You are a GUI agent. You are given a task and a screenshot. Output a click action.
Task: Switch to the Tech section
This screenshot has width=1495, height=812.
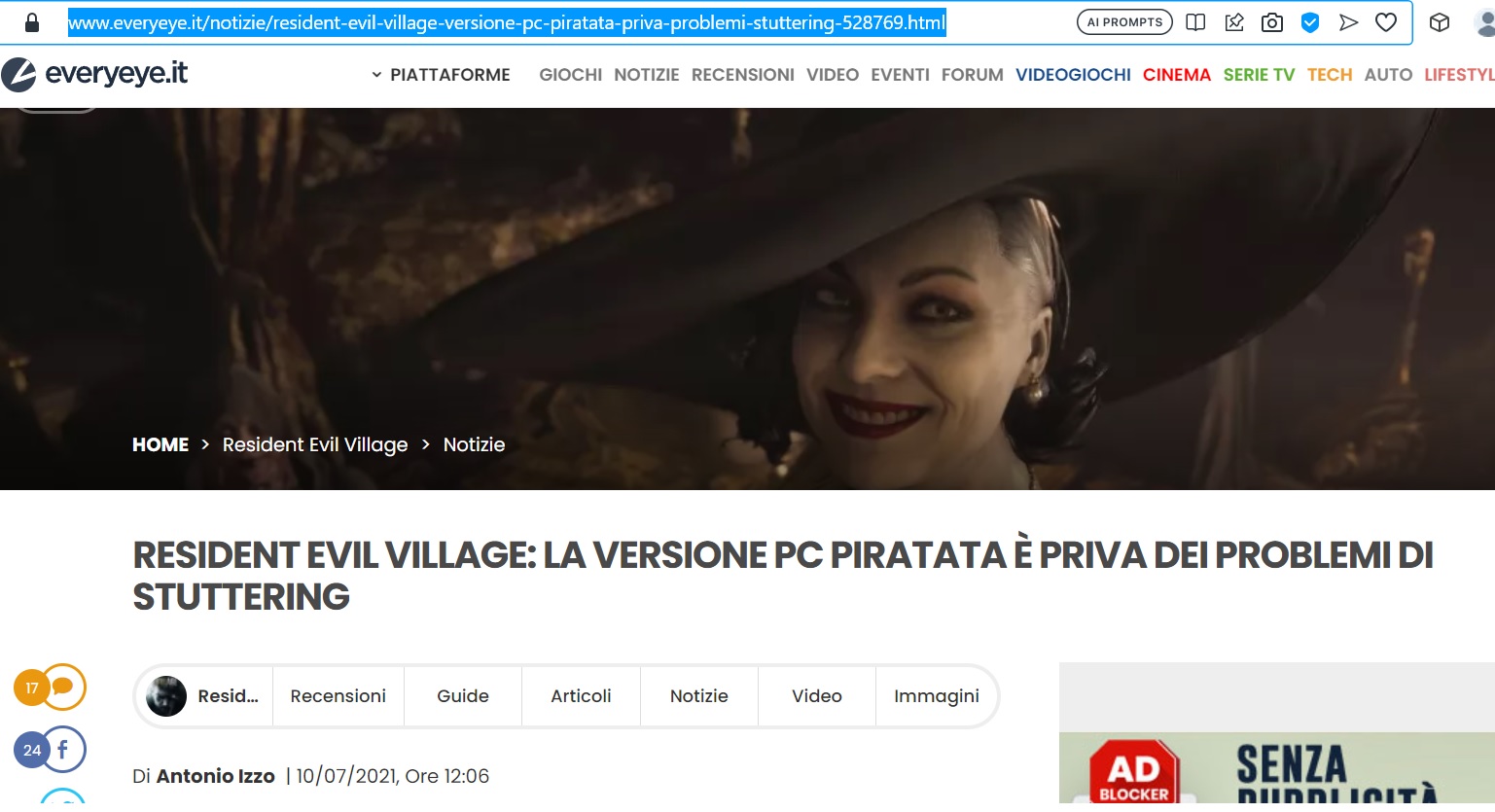tap(1330, 75)
